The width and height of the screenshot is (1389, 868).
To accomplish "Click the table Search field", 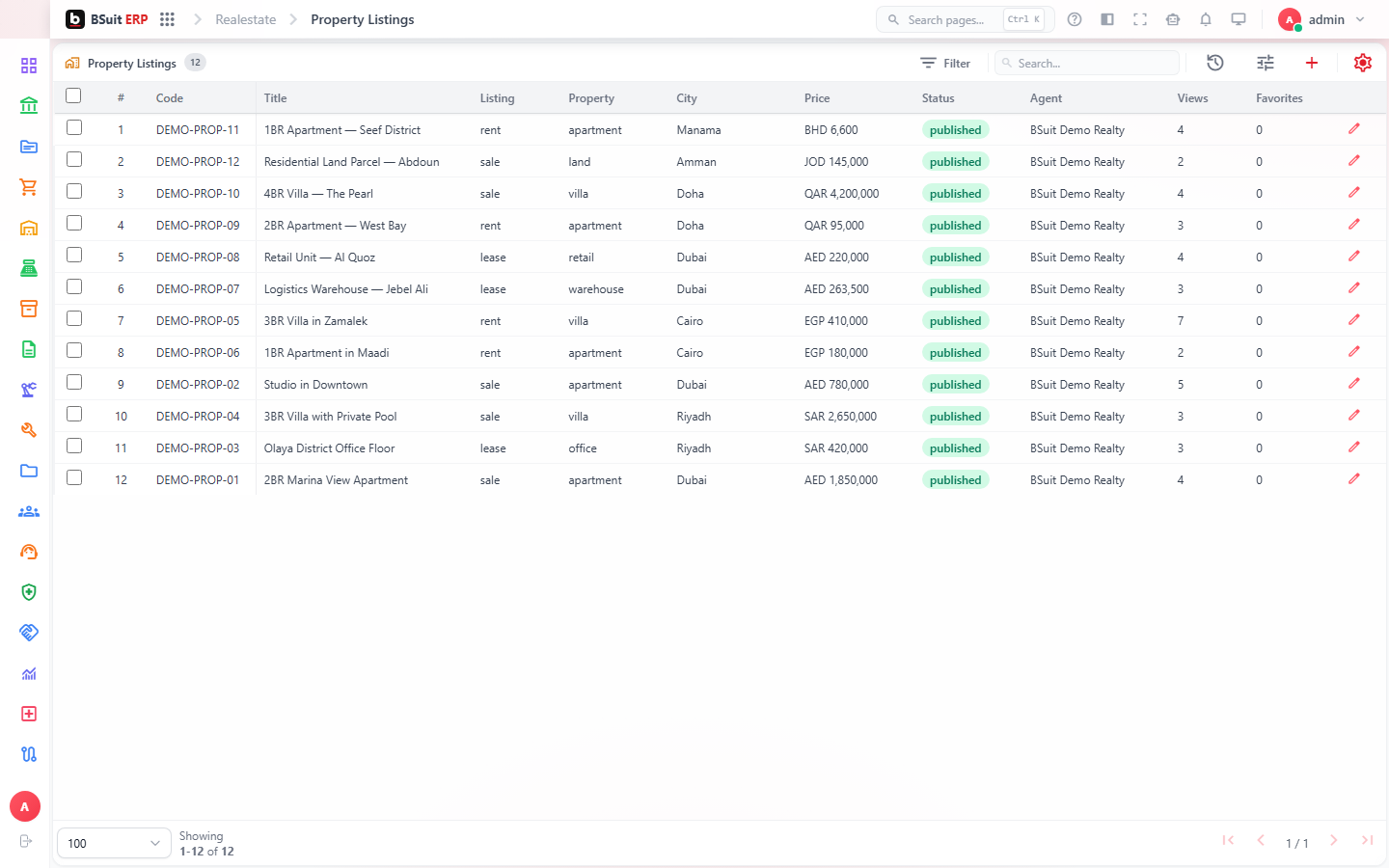I will coord(1087,63).
